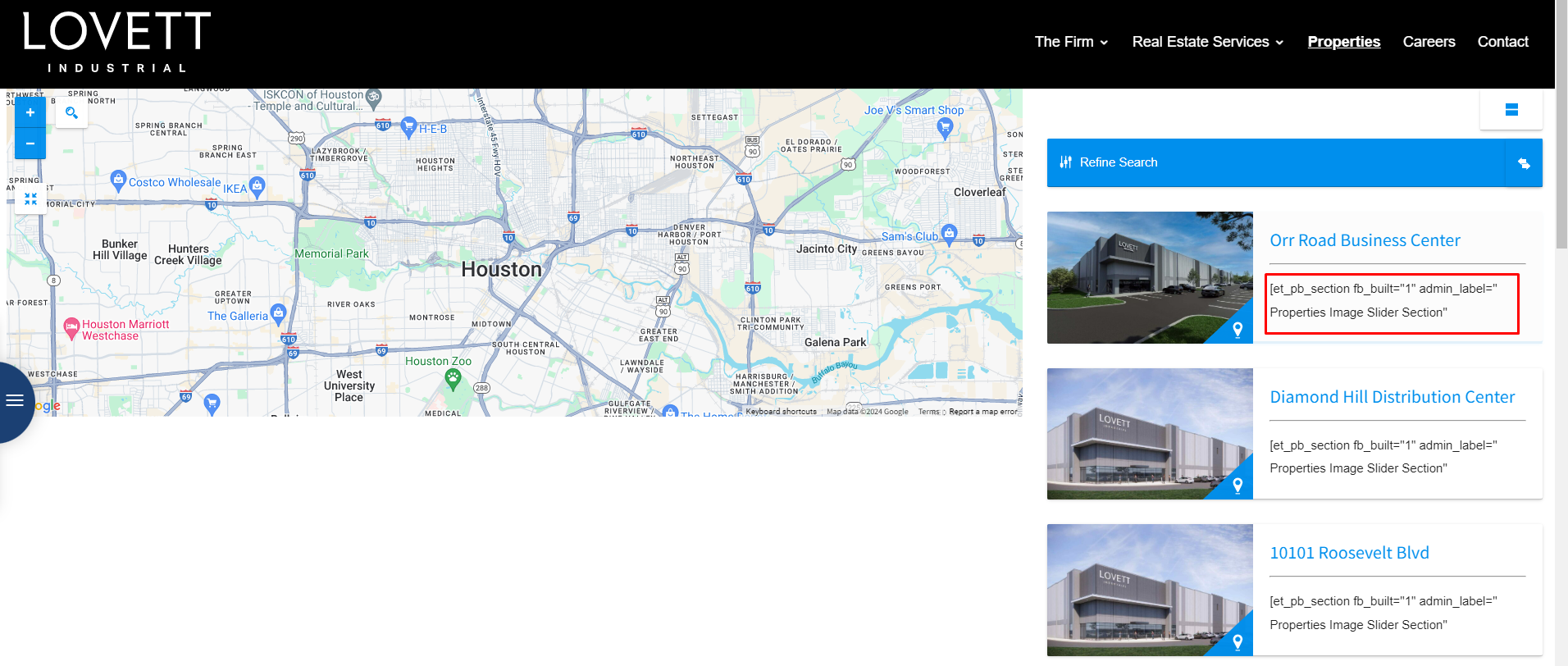Show Diamond Hill Distribution Center map pin
1568x666 pixels.
1238,486
